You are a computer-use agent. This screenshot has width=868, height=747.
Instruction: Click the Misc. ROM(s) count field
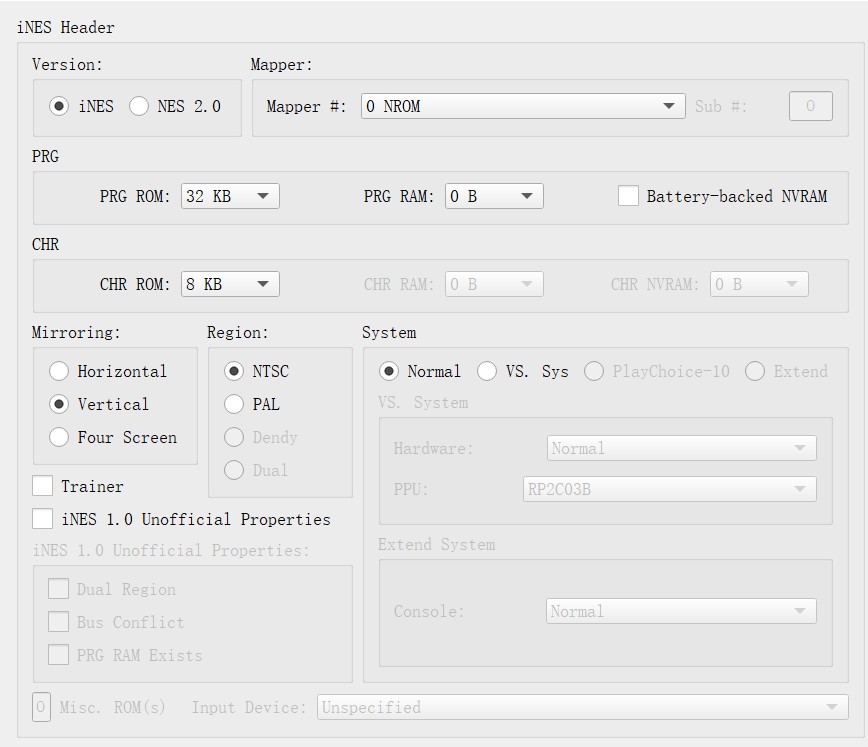click(x=41, y=707)
